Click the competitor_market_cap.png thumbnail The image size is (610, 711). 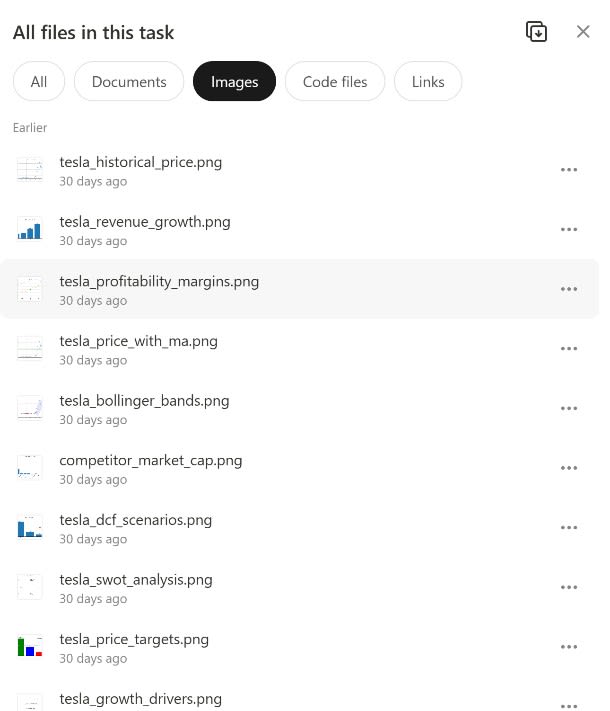coord(30,468)
